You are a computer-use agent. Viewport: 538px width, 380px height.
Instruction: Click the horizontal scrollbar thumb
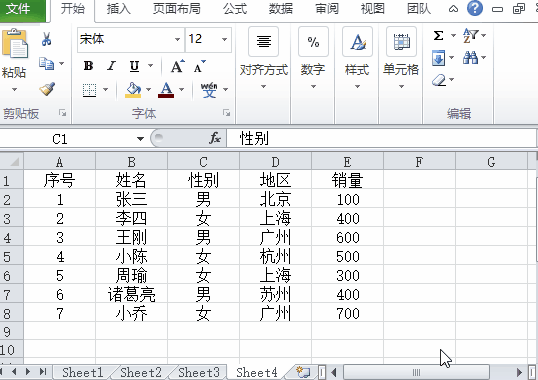[x=416, y=372]
